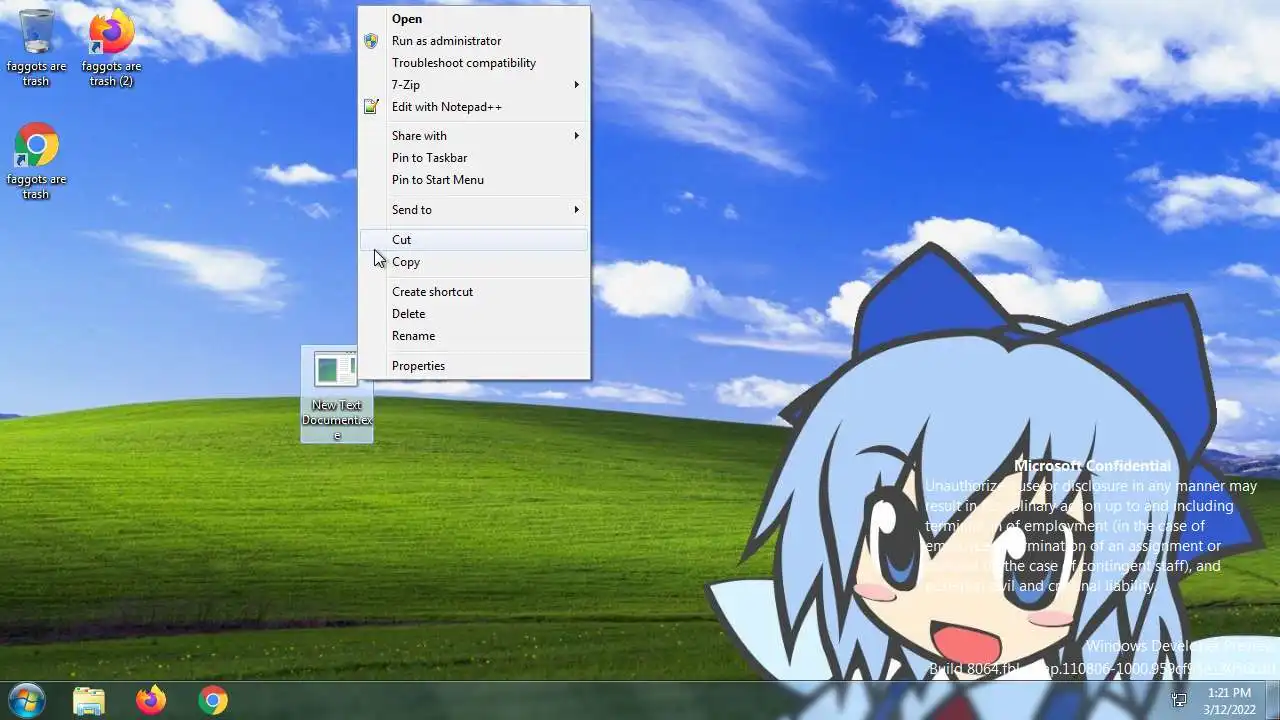
Task: Choose Delete from the context menu
Action: point(474,314)
